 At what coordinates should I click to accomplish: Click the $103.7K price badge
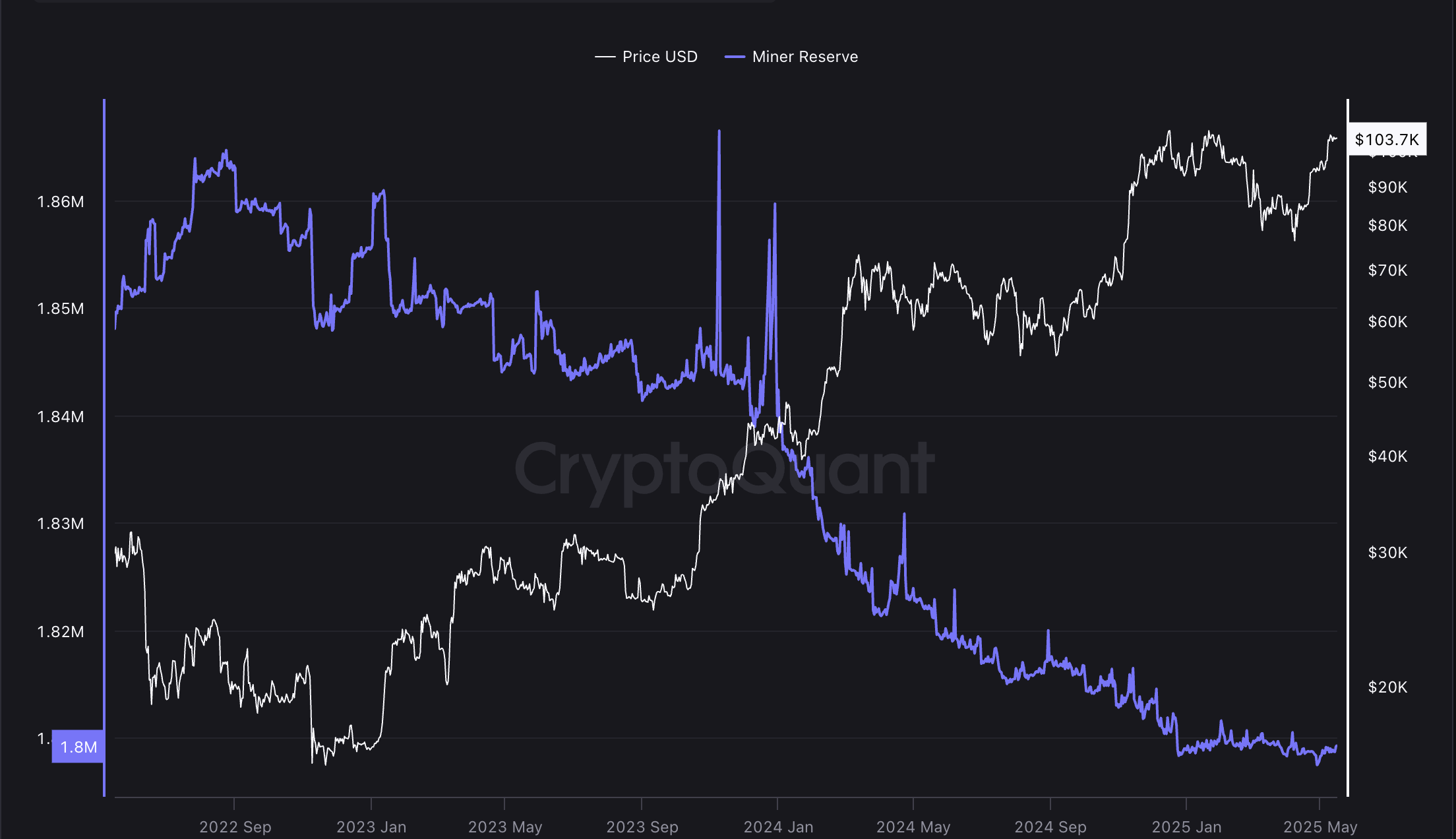[x=1386, y=139]
